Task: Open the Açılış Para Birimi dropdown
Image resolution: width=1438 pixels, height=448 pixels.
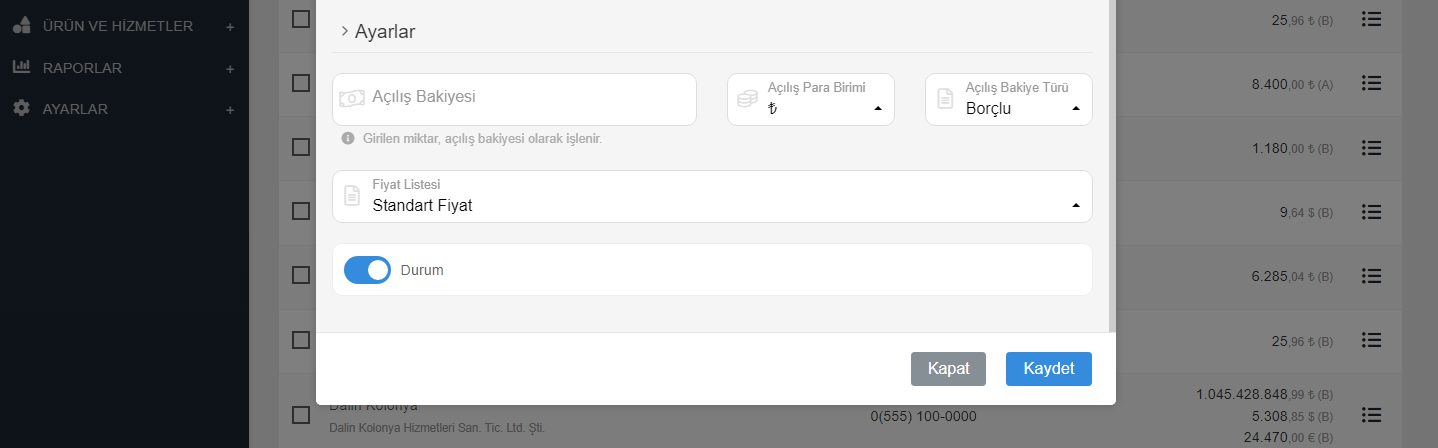Action: click(810, 100)
